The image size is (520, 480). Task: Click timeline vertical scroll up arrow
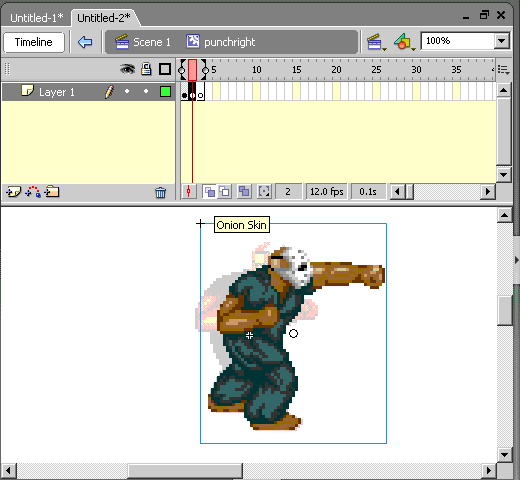coord(504,90)
